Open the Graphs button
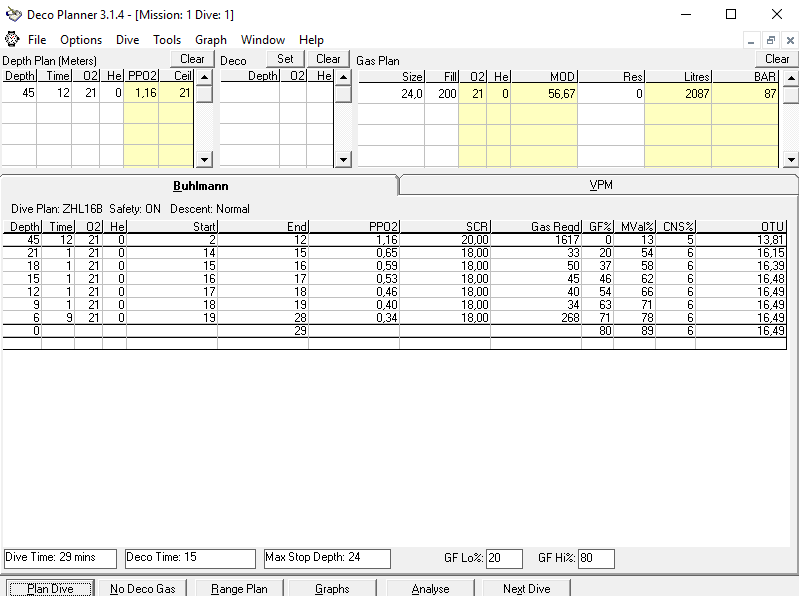 coord(332,588)
